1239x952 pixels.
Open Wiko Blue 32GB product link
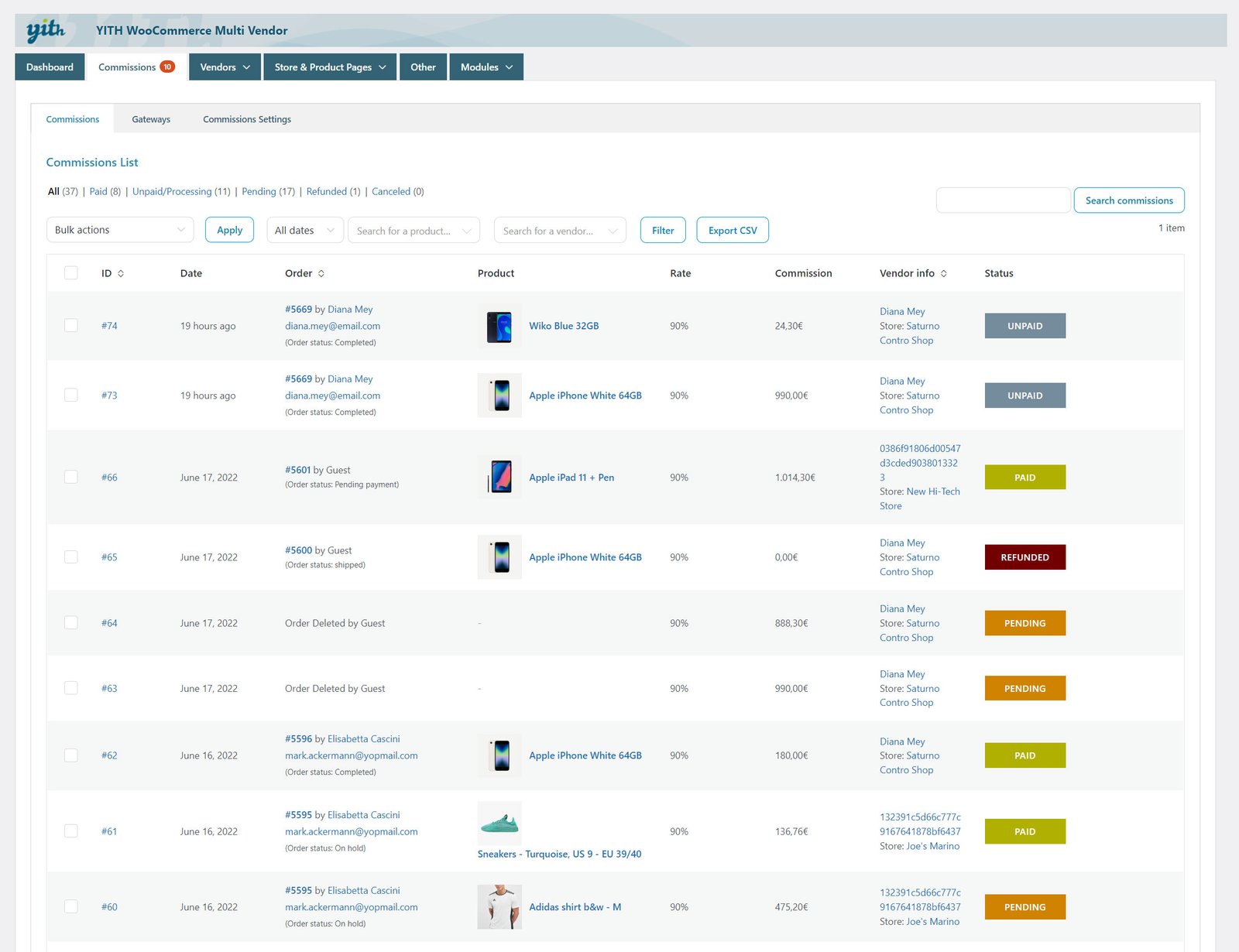(564, 326)
